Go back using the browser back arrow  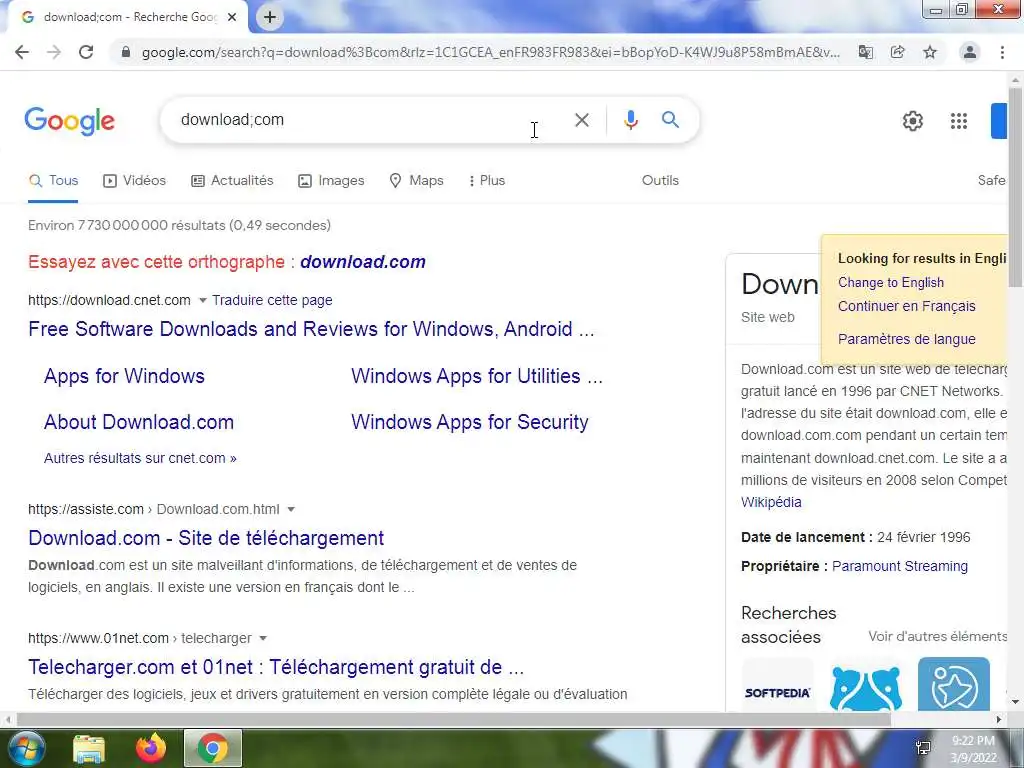point(22,52)
